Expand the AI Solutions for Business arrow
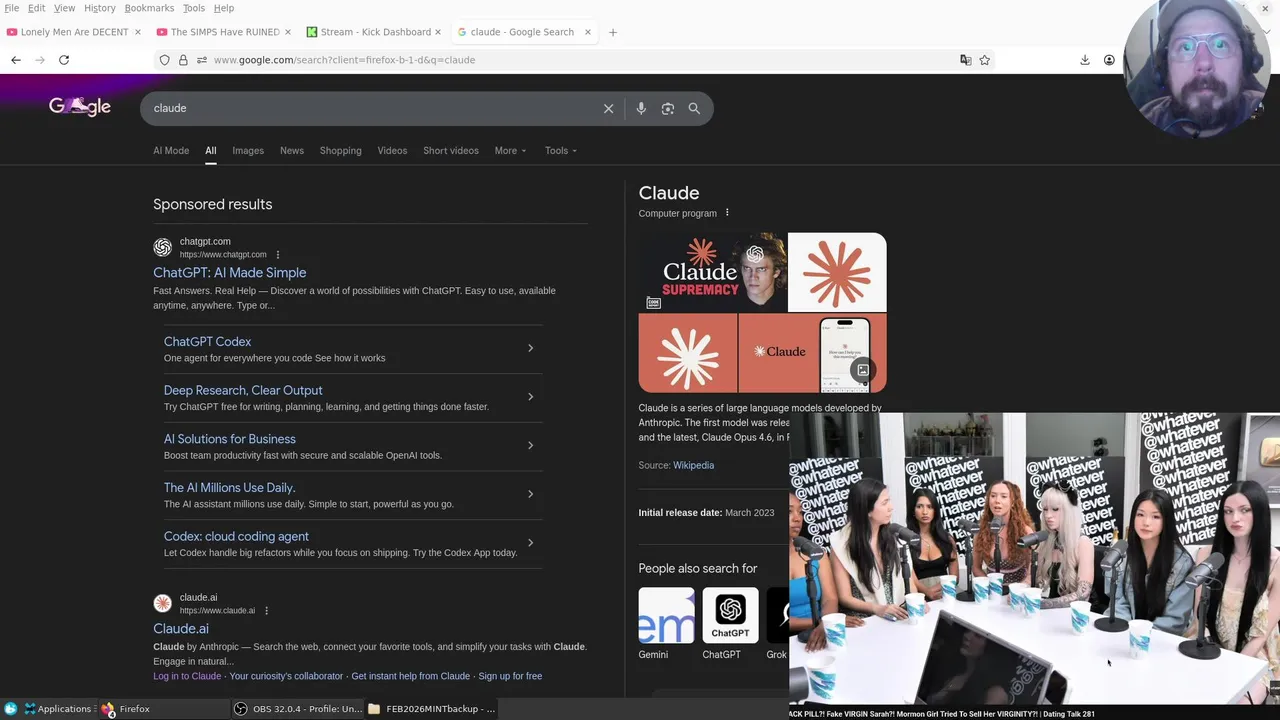Screen dimensions: 1280x720 pos(530,445)
